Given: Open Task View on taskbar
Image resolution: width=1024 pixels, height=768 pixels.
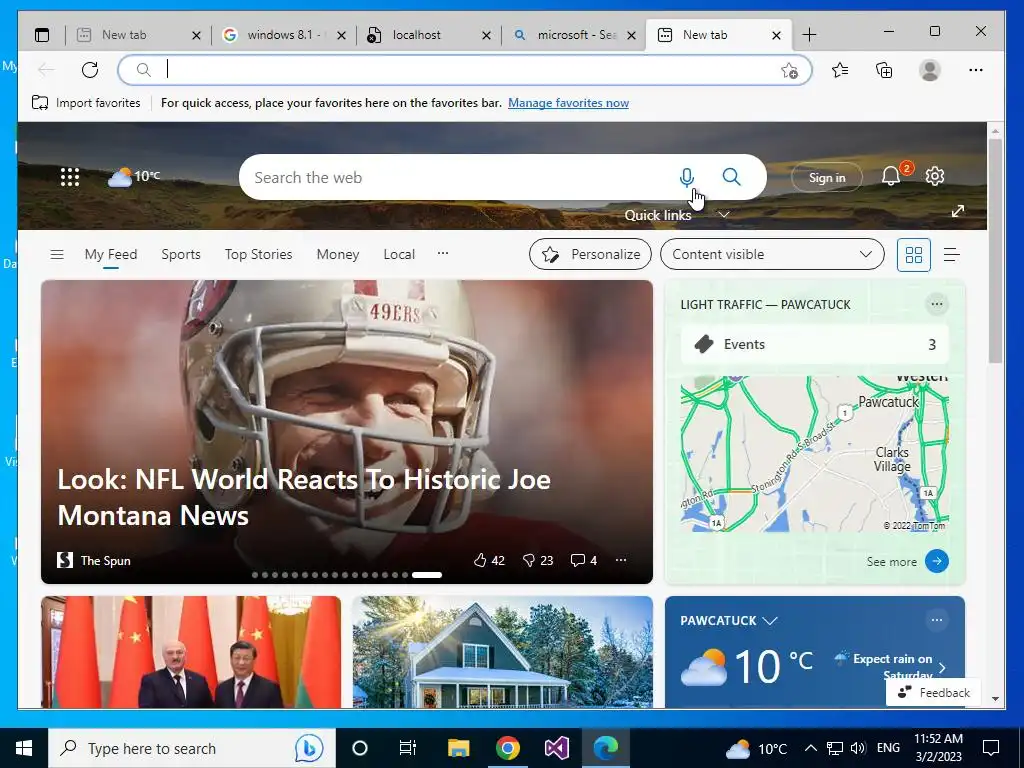Looking at the screenshot, I should tap(408, 748).
